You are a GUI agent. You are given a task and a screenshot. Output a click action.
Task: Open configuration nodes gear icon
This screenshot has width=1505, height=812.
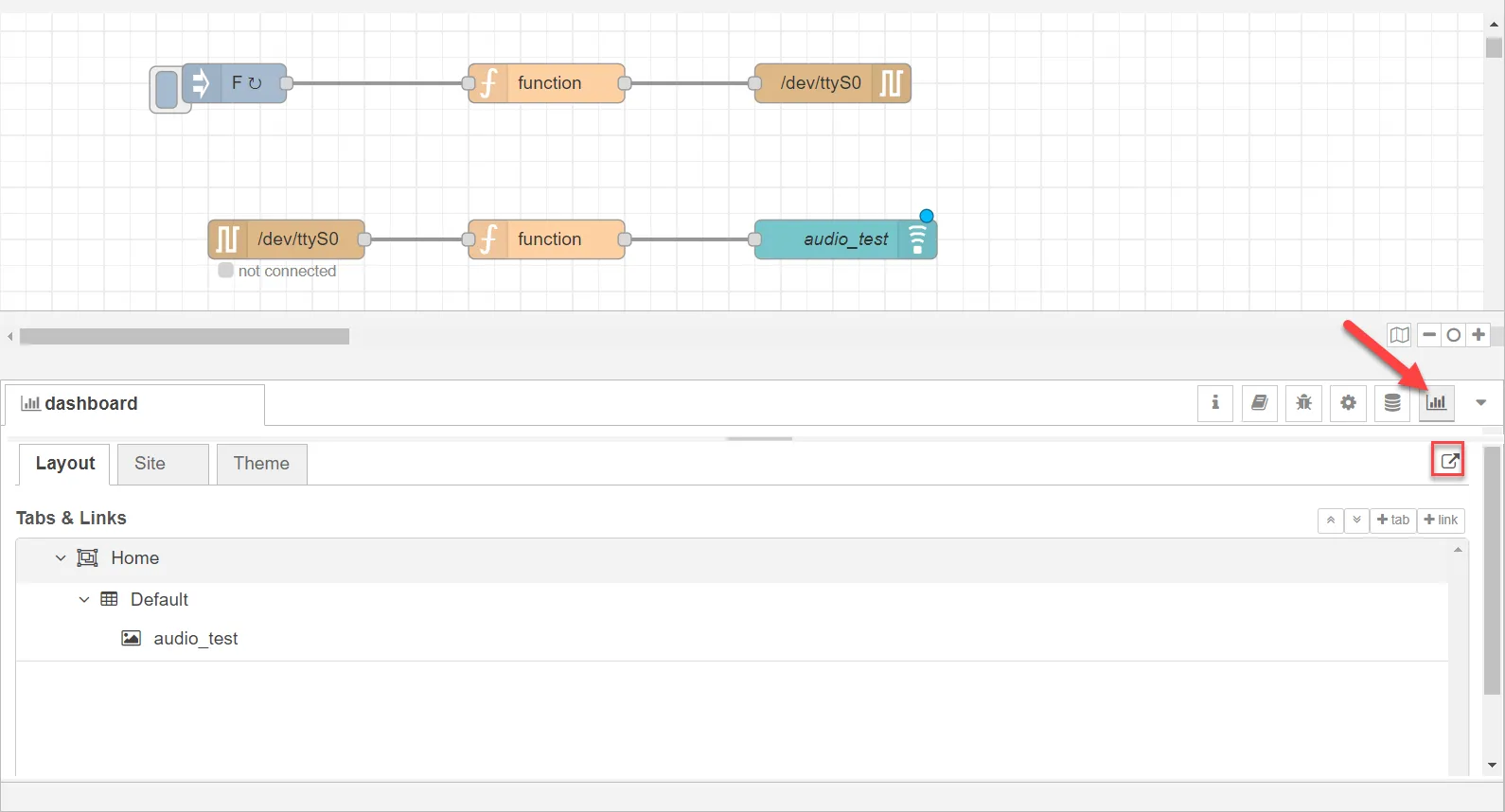[1348, 403]
